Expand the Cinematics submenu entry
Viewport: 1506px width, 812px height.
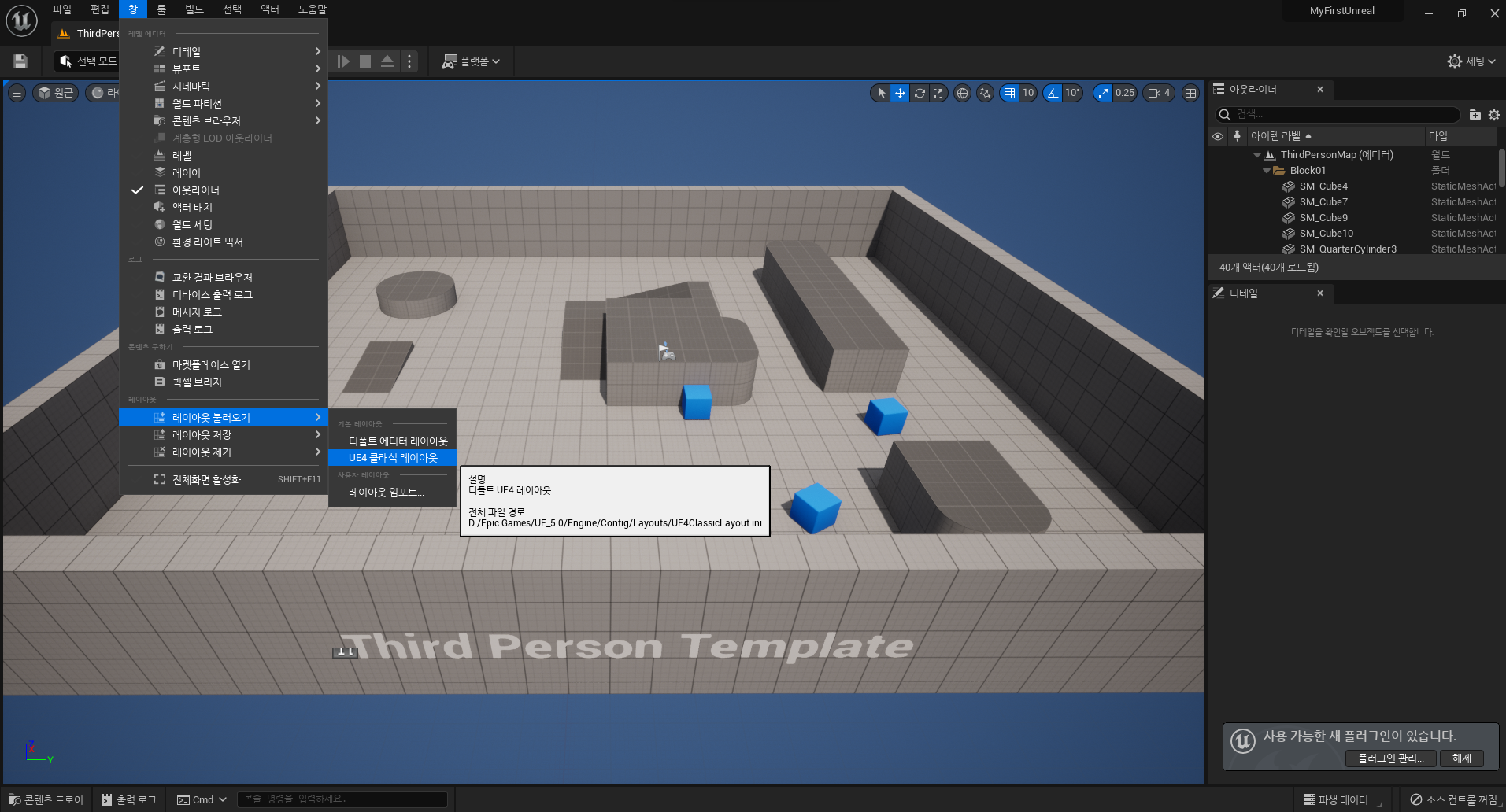(224, 87)
